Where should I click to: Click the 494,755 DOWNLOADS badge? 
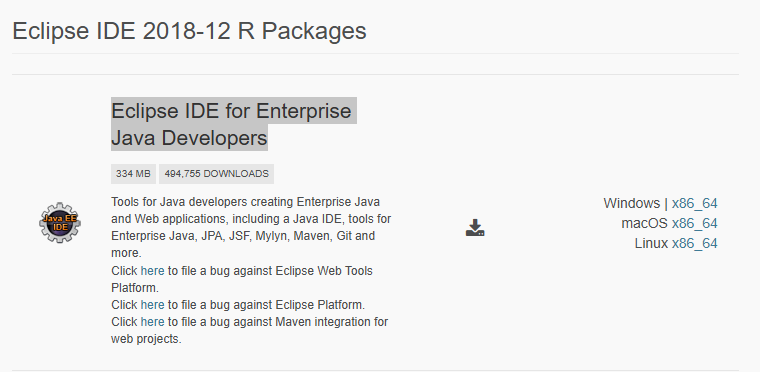point(216,174)
